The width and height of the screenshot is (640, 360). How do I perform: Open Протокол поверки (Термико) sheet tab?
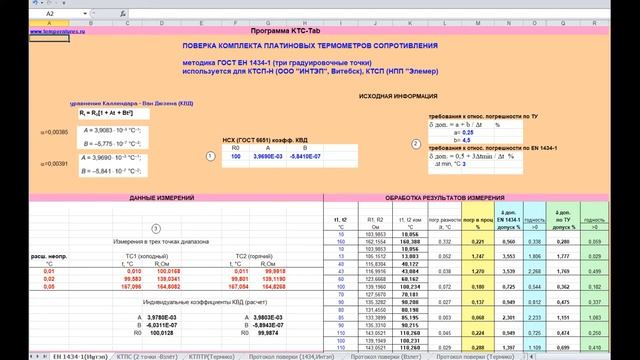coord(475,356)
